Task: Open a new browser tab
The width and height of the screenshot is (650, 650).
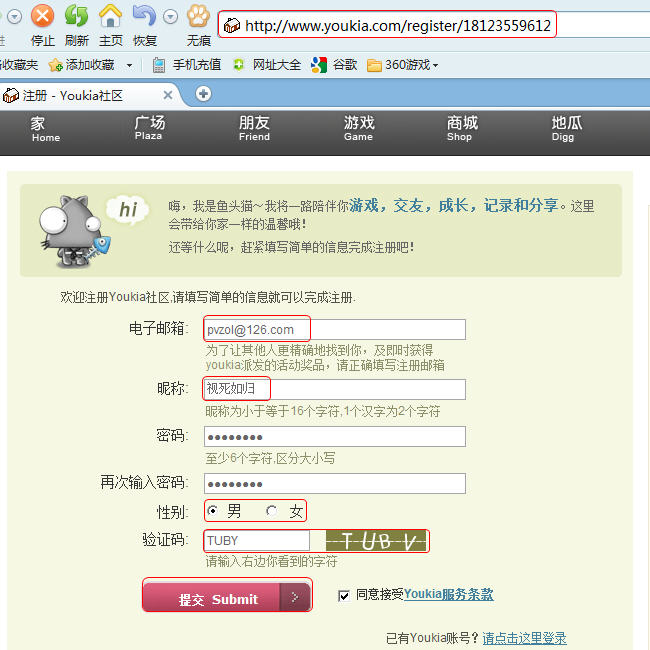Action: point(203,94)
